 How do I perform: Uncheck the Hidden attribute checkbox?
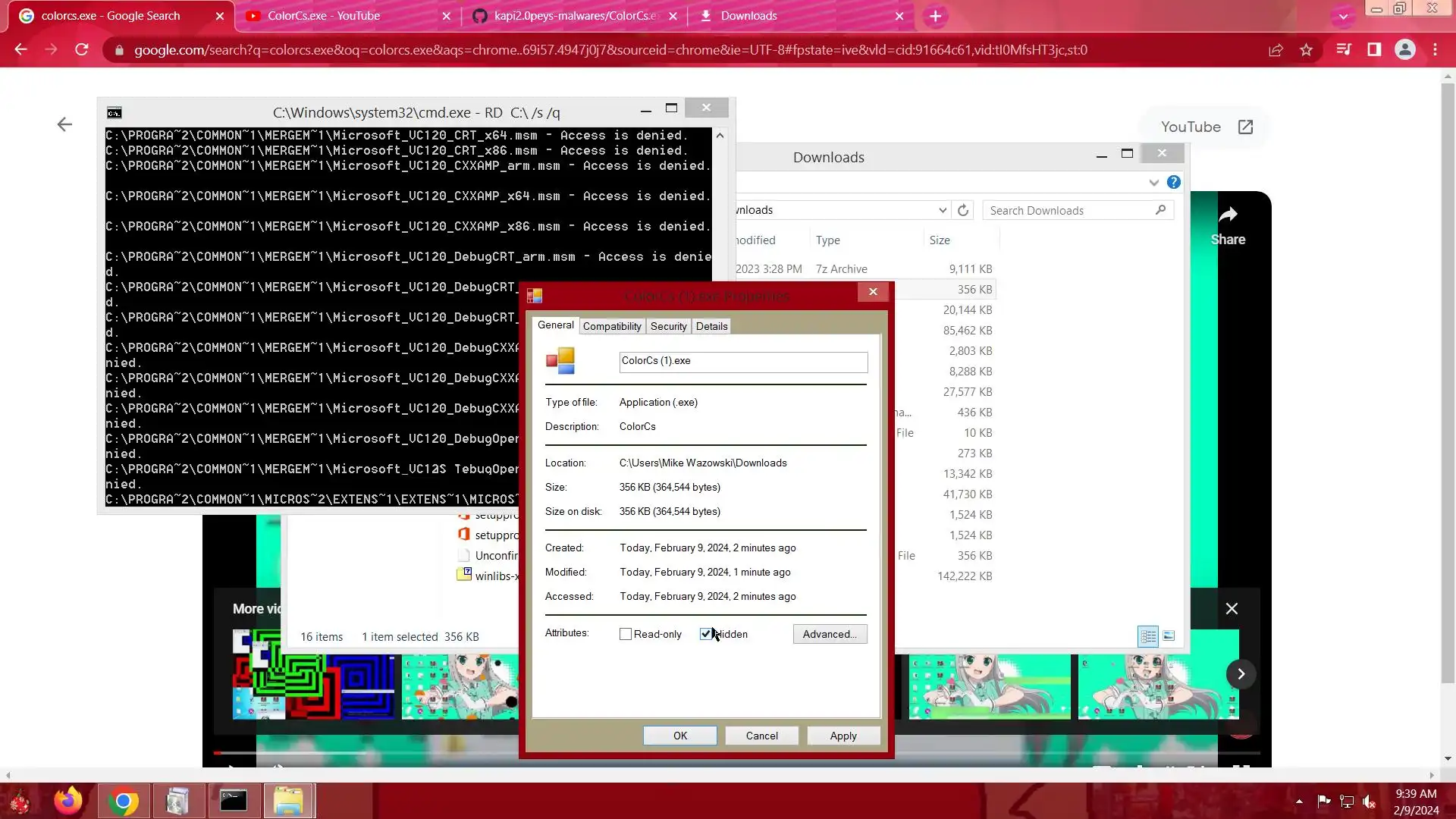point(706,635)
